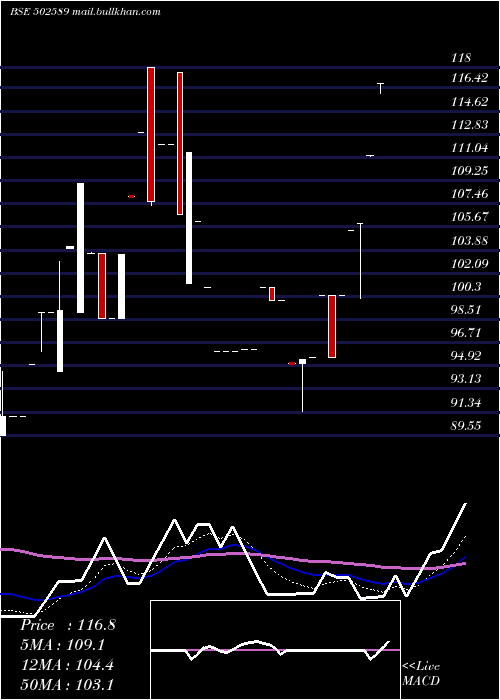
Task: Click the 50MA : 103.1 readout
Action: pos(67,685)
